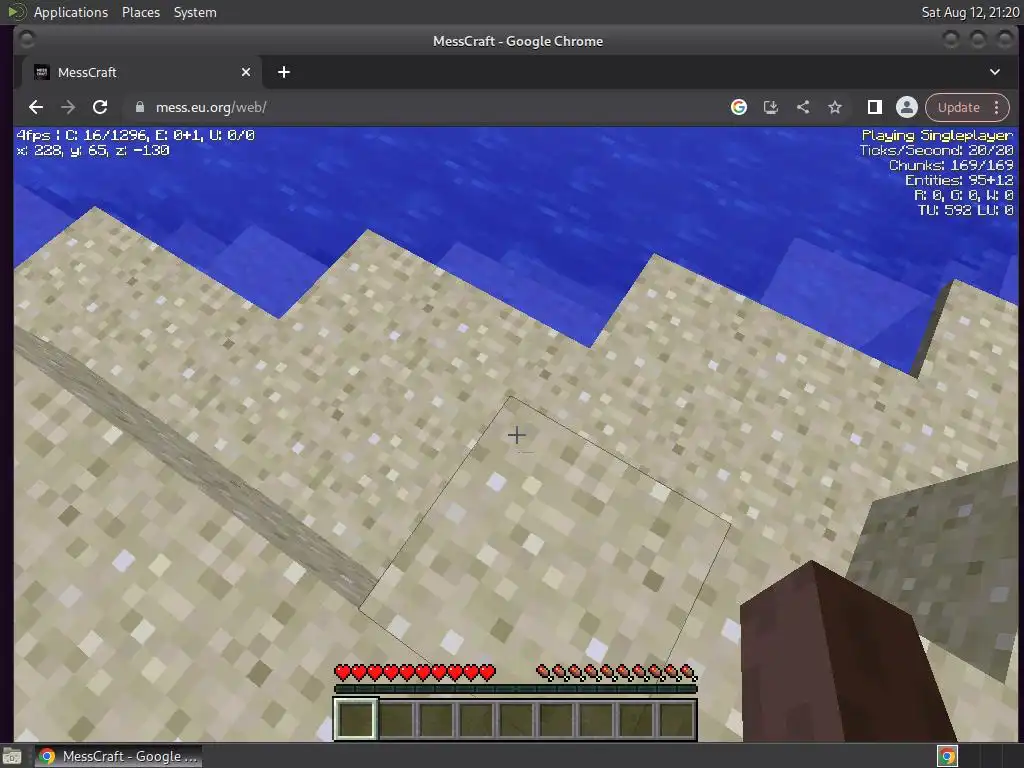Open the Applications menu

point(71,12)
